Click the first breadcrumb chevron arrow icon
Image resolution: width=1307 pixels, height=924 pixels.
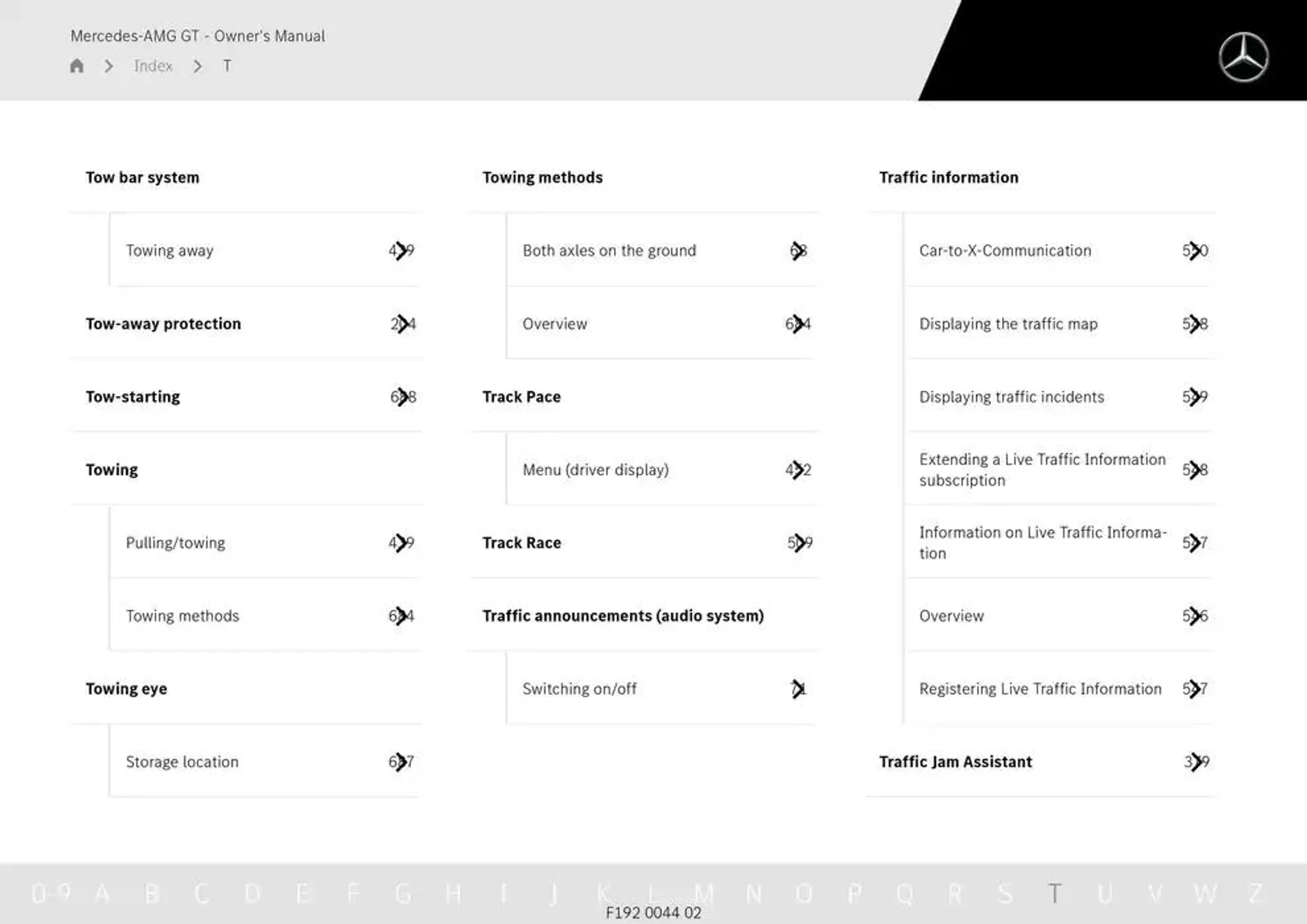108,66
